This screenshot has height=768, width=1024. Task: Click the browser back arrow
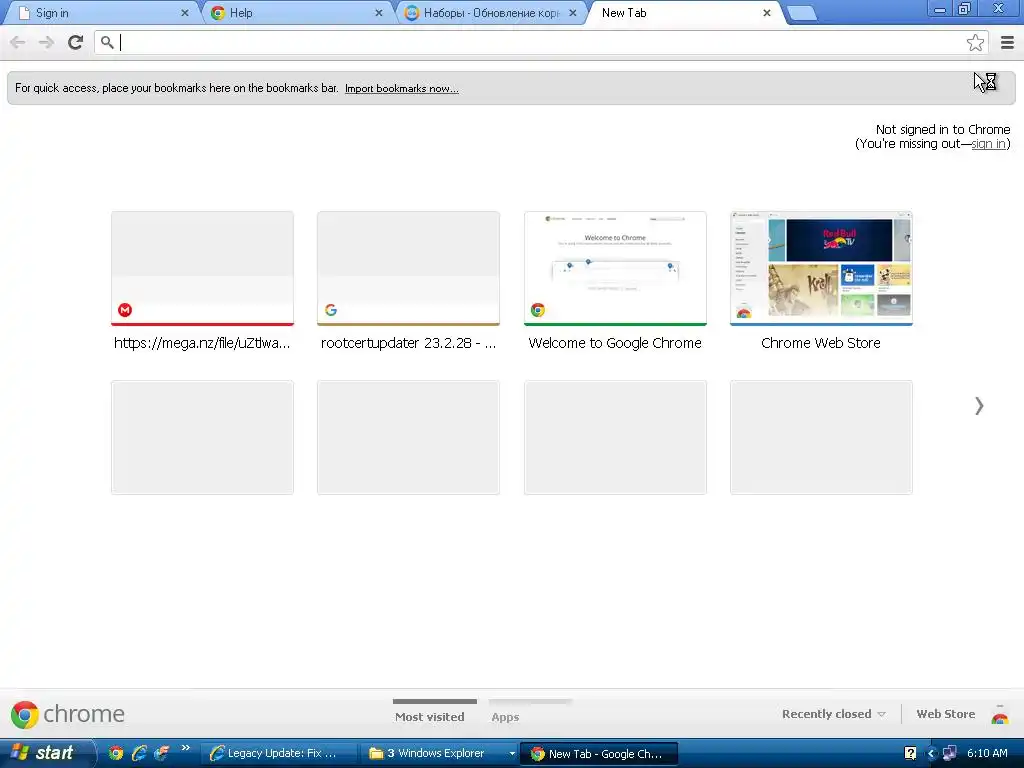18,42
